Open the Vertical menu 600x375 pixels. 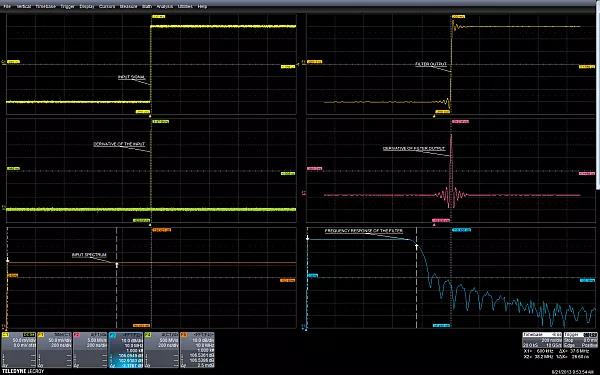click(x=24, y=7)
